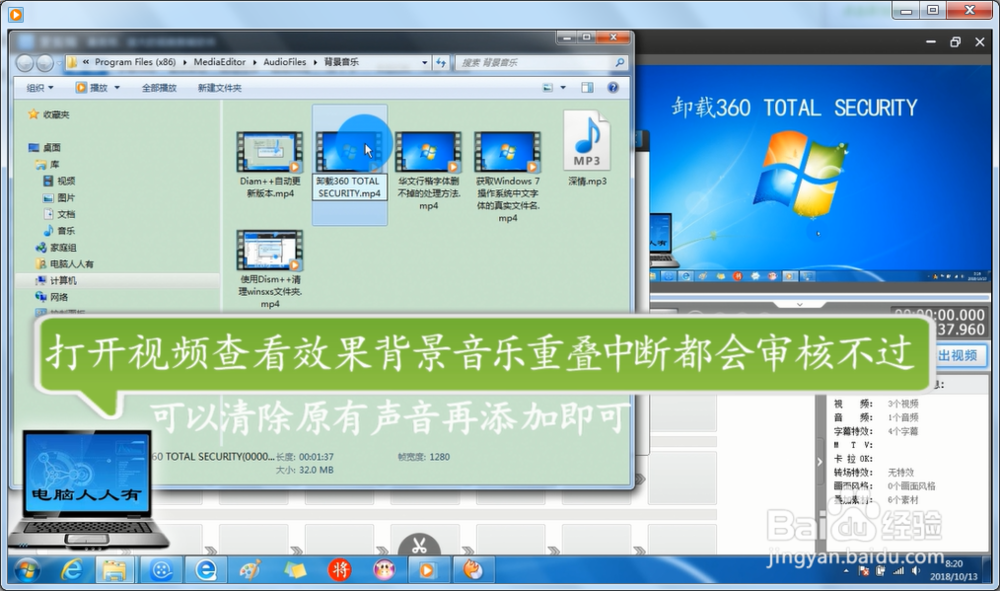The height and width of the screenshot is (591, 1000).
Task: Open File Explorer taskbar icon
Action: click(x=114, y=570)
